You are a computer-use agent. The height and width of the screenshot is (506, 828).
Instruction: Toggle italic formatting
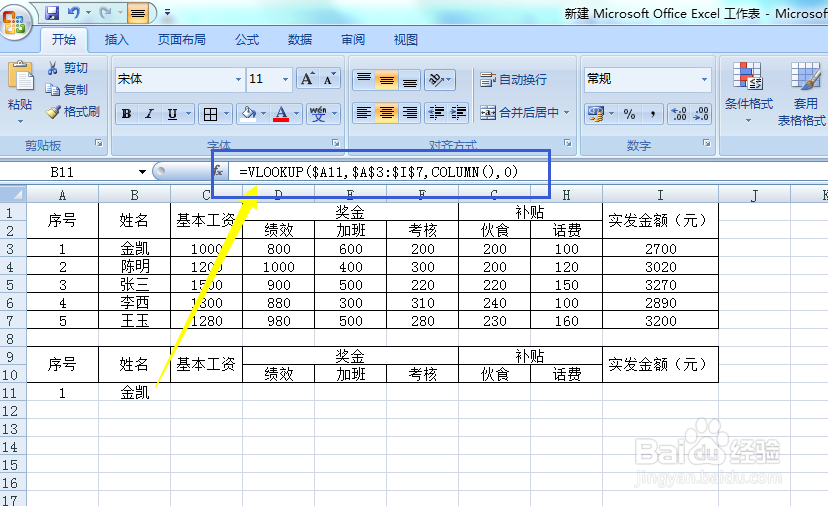pos(149,114)
